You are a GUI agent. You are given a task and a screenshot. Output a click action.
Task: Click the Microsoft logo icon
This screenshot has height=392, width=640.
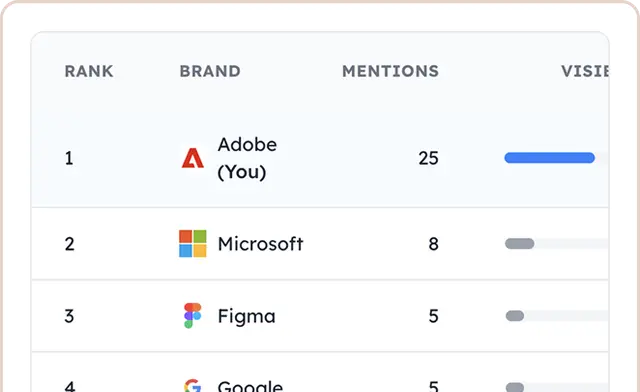(x=193, y=244)
